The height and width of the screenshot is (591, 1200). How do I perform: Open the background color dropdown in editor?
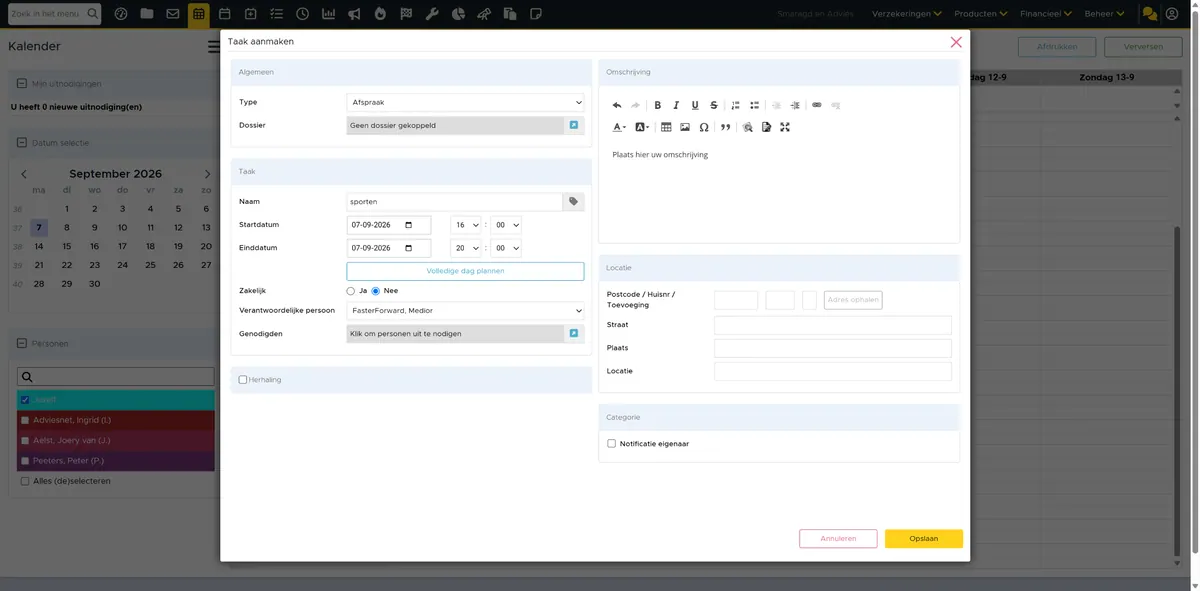(x=642, y=127)
